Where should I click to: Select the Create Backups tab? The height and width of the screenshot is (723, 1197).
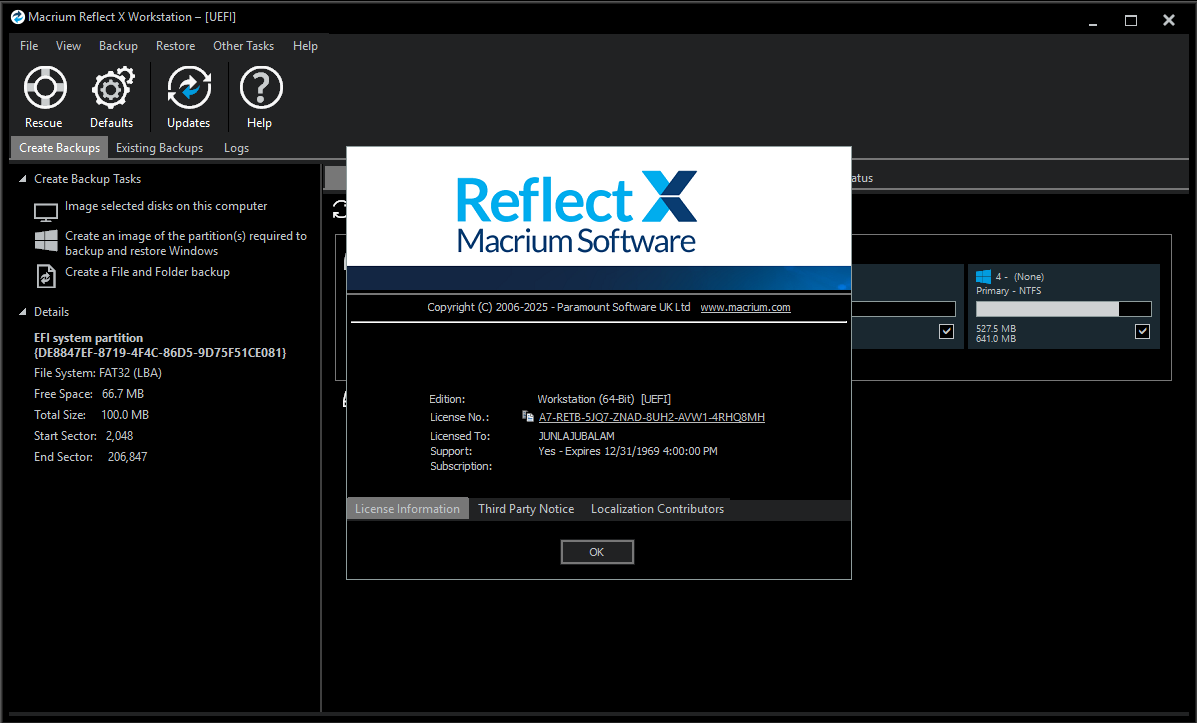(x=60, y=148)
